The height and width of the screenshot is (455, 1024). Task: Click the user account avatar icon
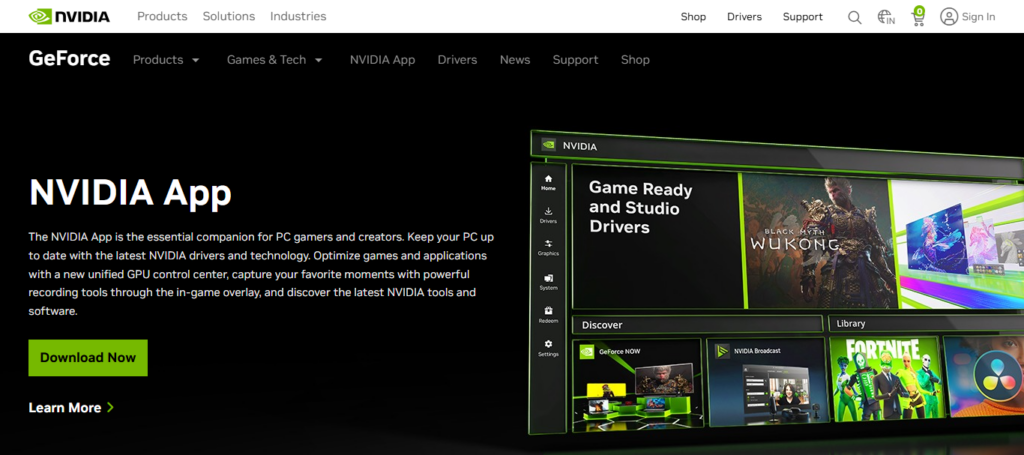[949, 16]
